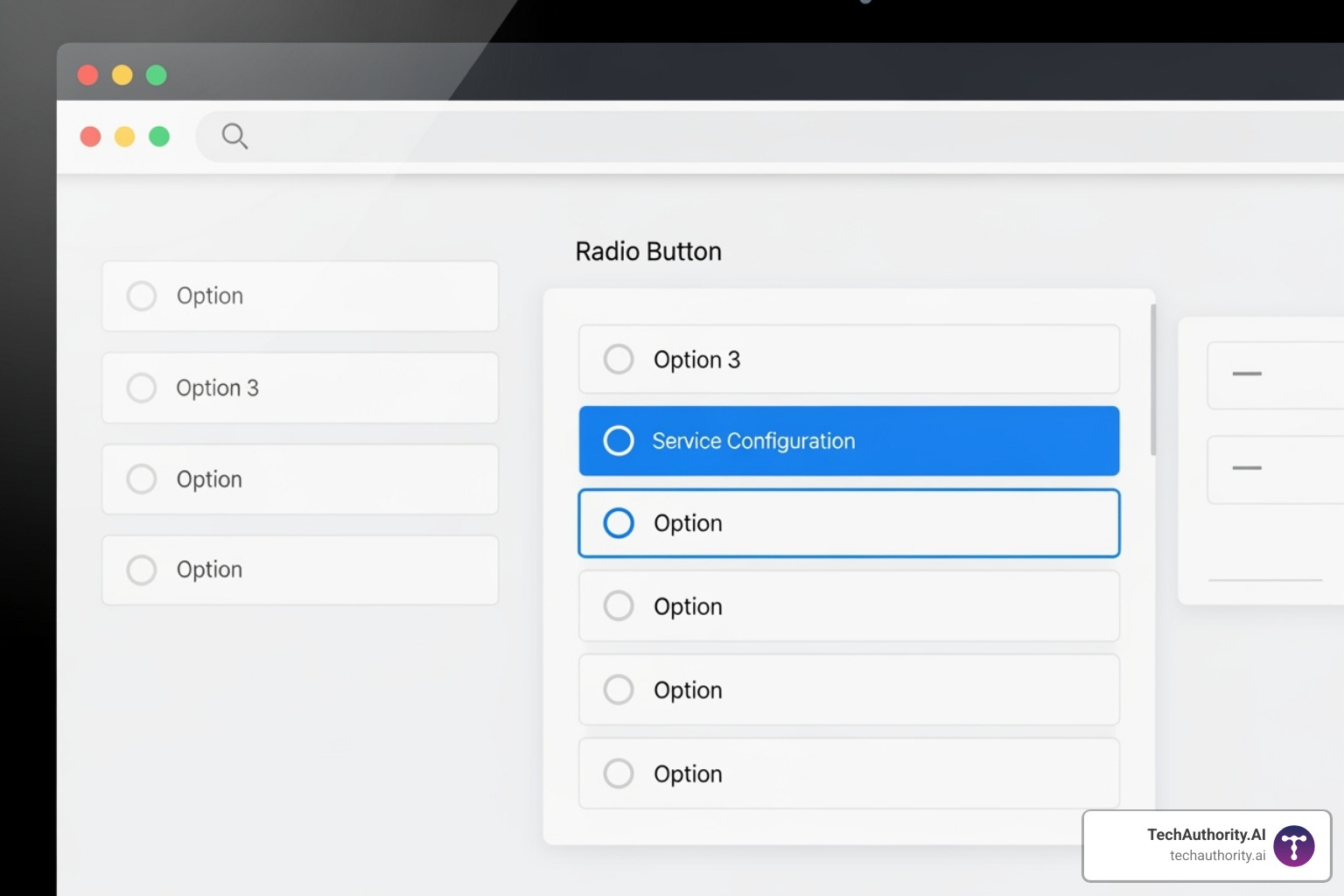The height and width of the screenshot is (896, 1344).
Task: Click the top placeholder card on the right panel
Action: click(x=1277, y=375)
